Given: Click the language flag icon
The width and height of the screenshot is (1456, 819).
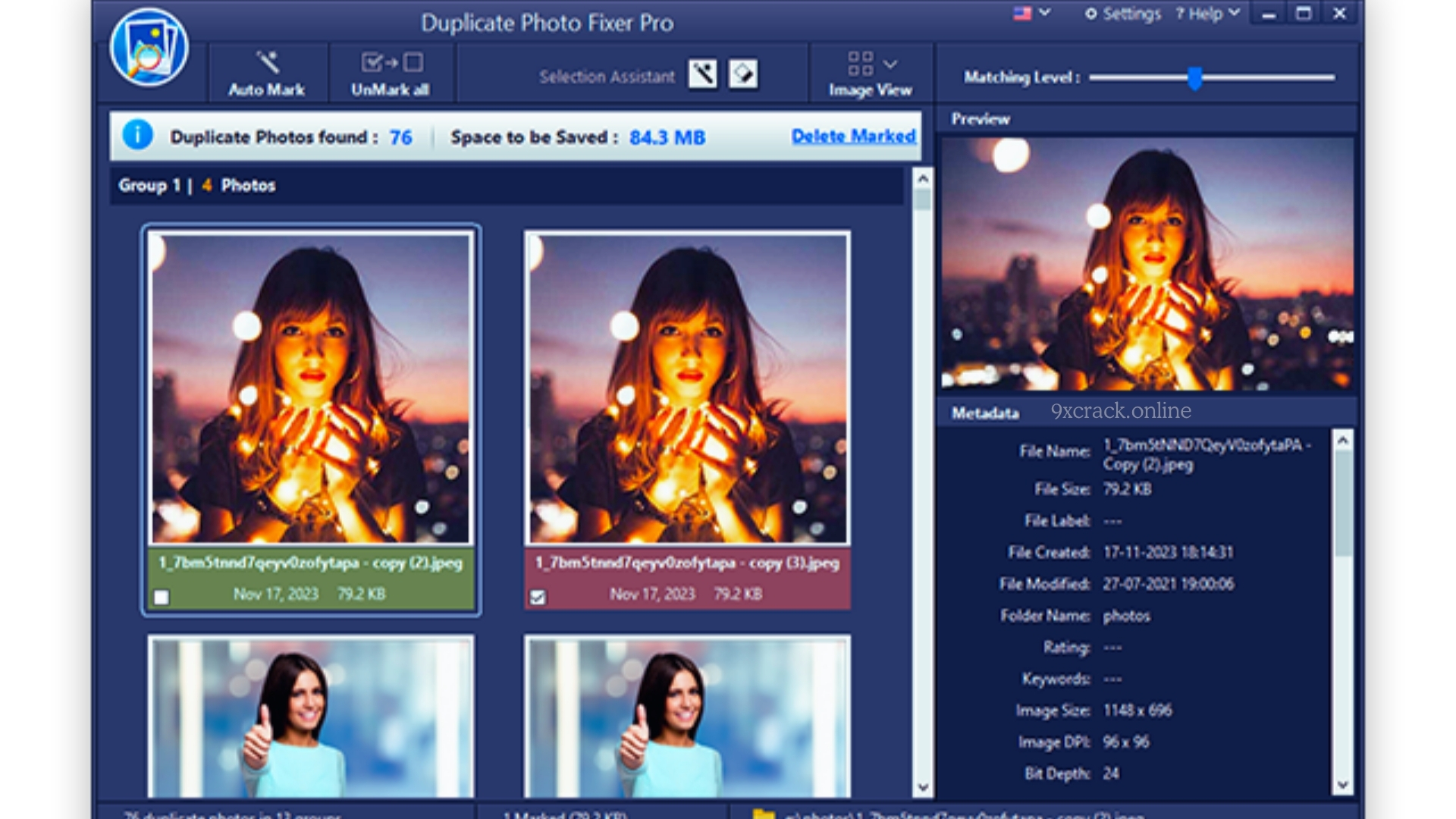Looking at the screenshot, I should point(1022,14).
